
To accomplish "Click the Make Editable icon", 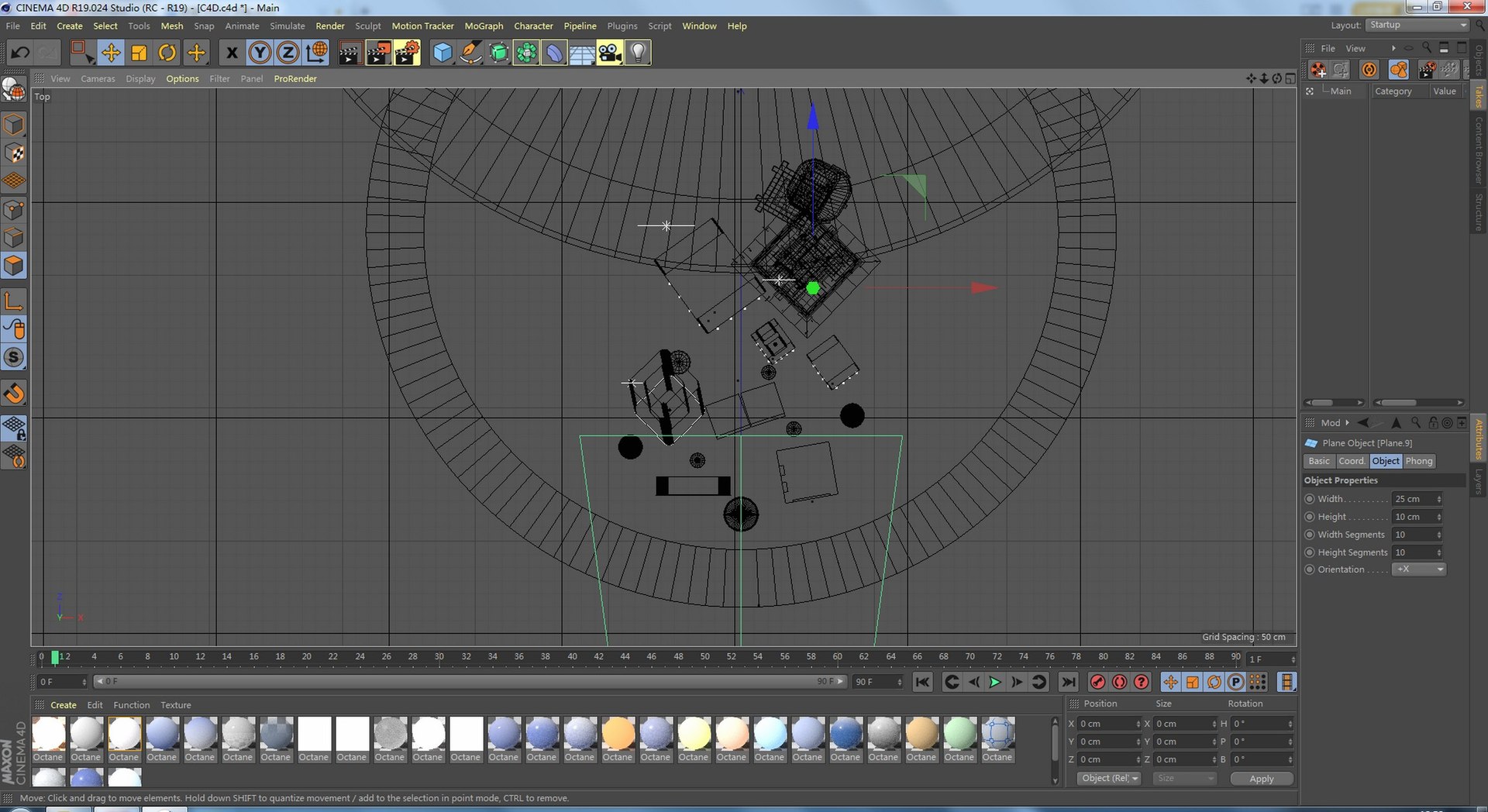I will (14, 90).
